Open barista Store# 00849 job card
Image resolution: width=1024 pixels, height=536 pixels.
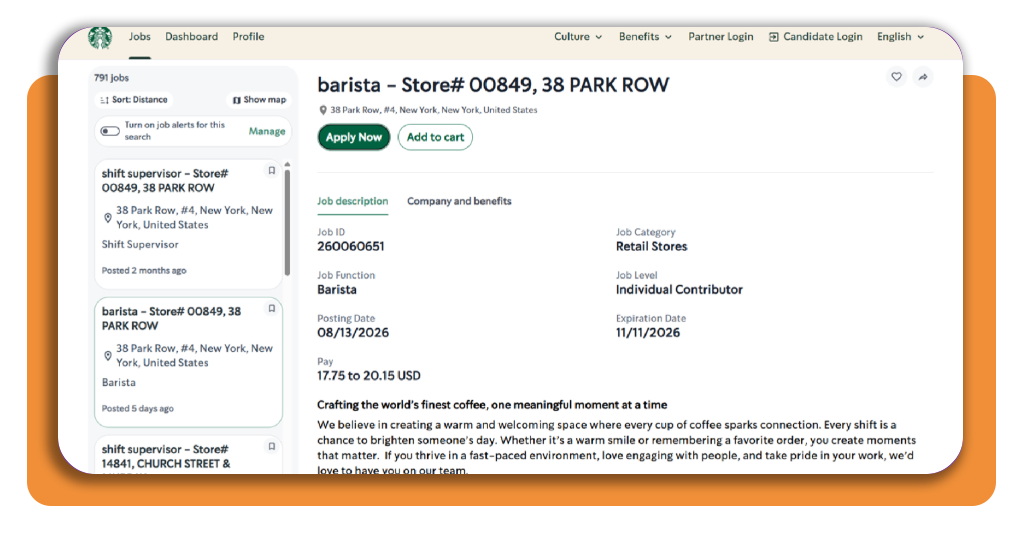[188, 362]
